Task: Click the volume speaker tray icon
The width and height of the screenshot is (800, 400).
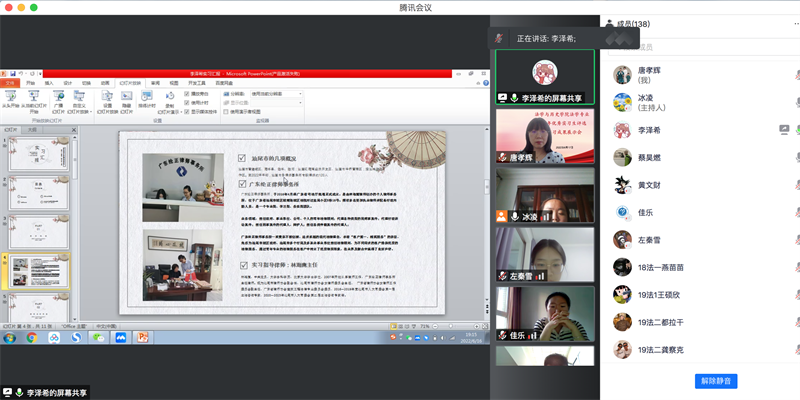Action: point(442,338)
